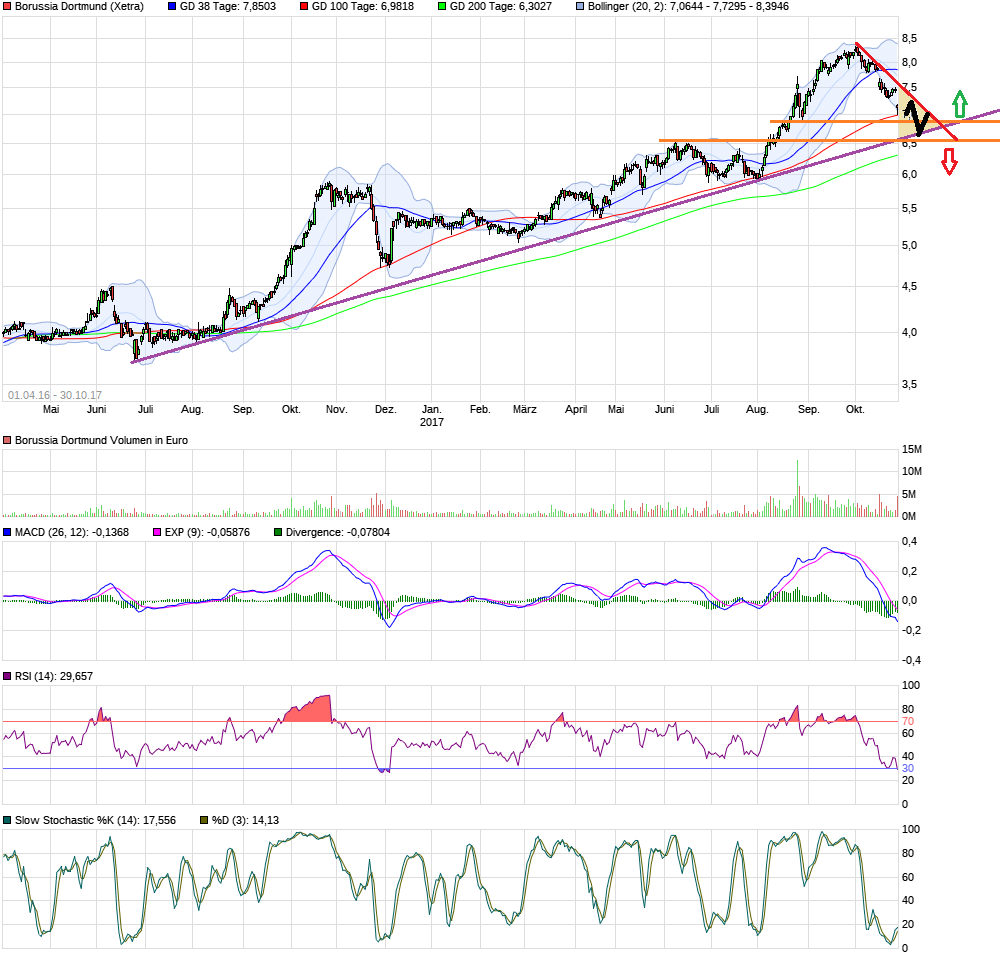Screen dimensions: 1000x958
Task: Click the 'April' month label on axis
Action: [576, 409]
